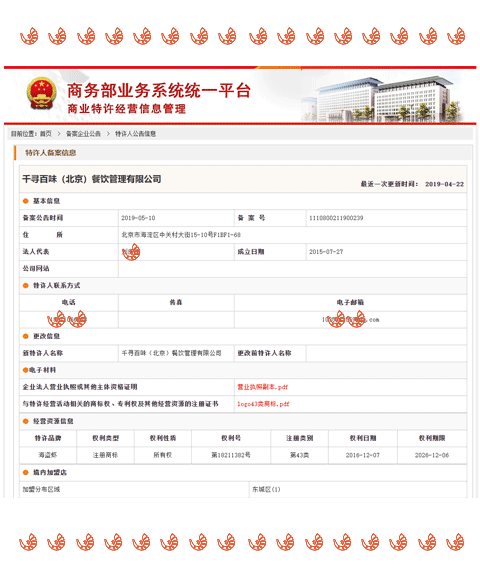480x580 pixels.
Task: Click the 基本信息 section header
Action: (x=46, y=201)
